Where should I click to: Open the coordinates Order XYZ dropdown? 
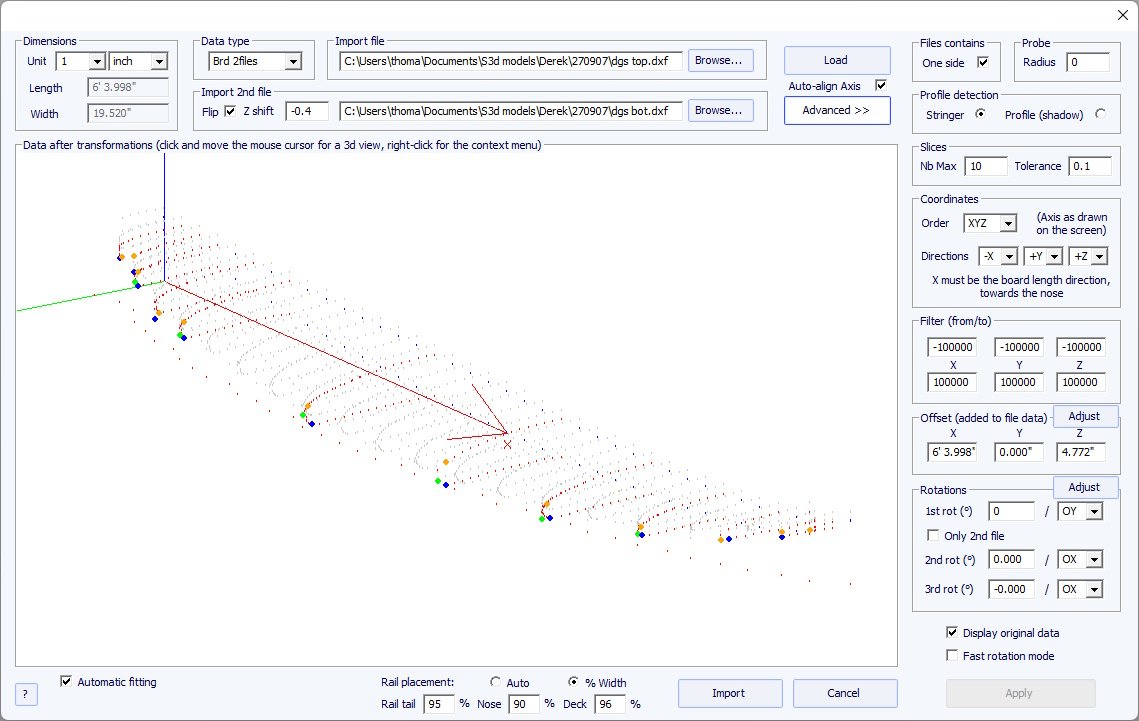1007,224
